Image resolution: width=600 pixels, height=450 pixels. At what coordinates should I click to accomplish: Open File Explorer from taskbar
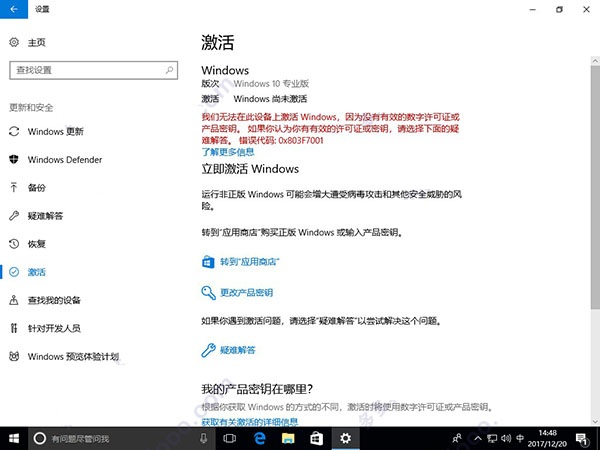point(288,439)
